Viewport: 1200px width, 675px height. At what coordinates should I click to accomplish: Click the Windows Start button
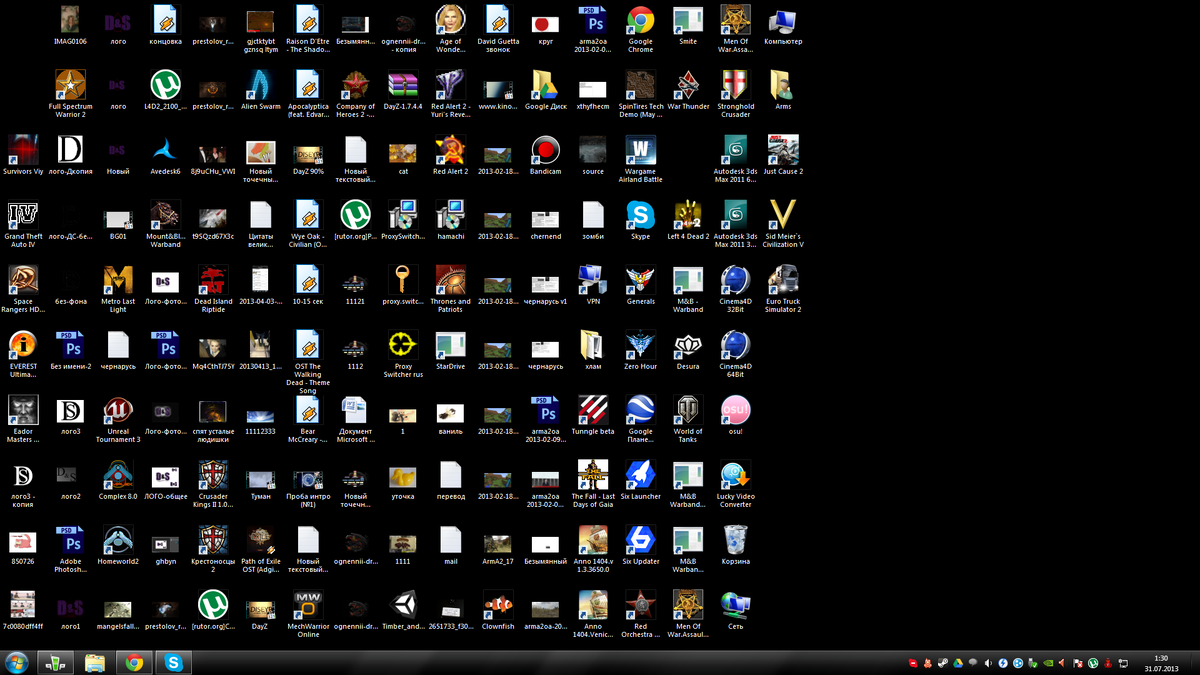point(16,662)
